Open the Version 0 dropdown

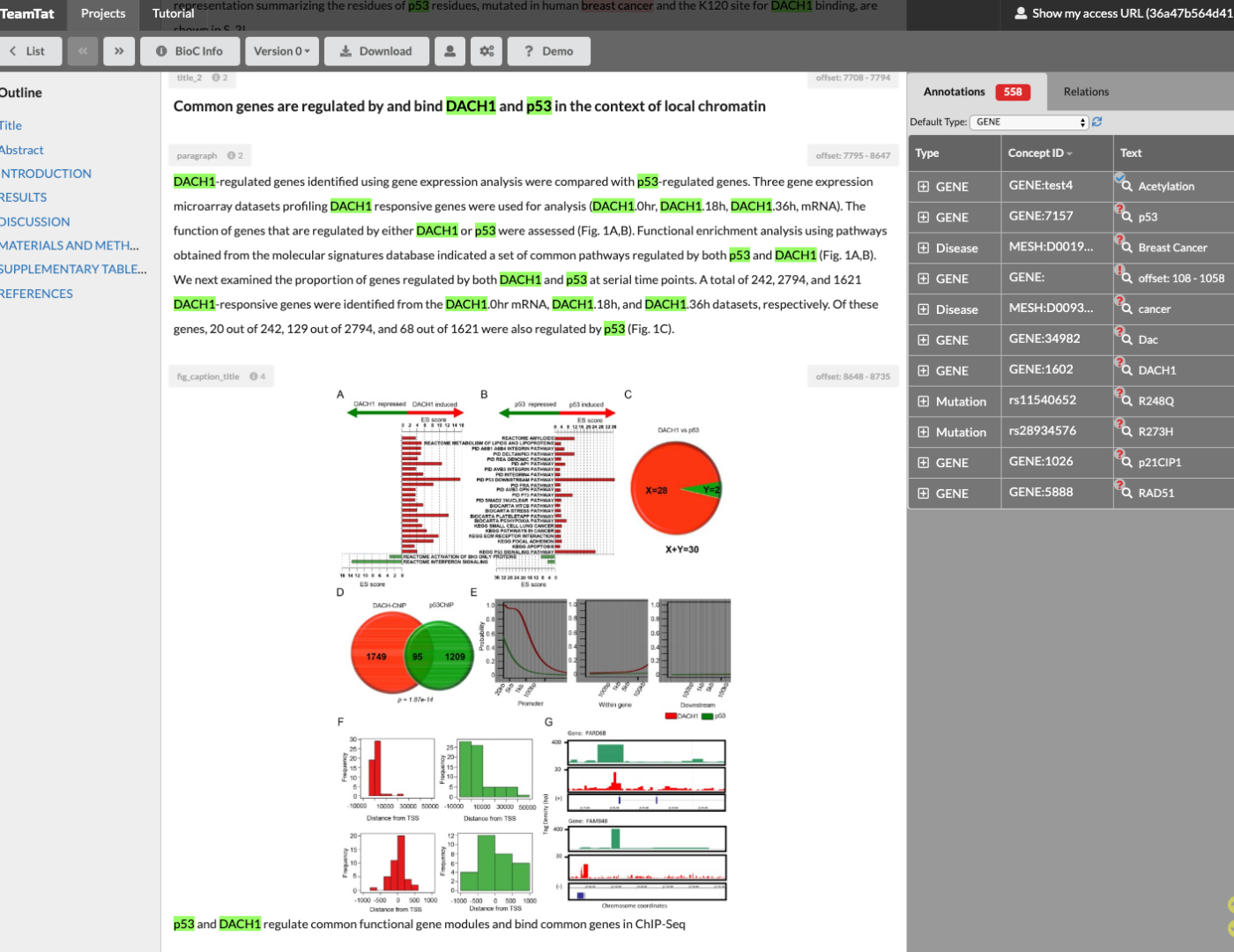click(282, 51)
